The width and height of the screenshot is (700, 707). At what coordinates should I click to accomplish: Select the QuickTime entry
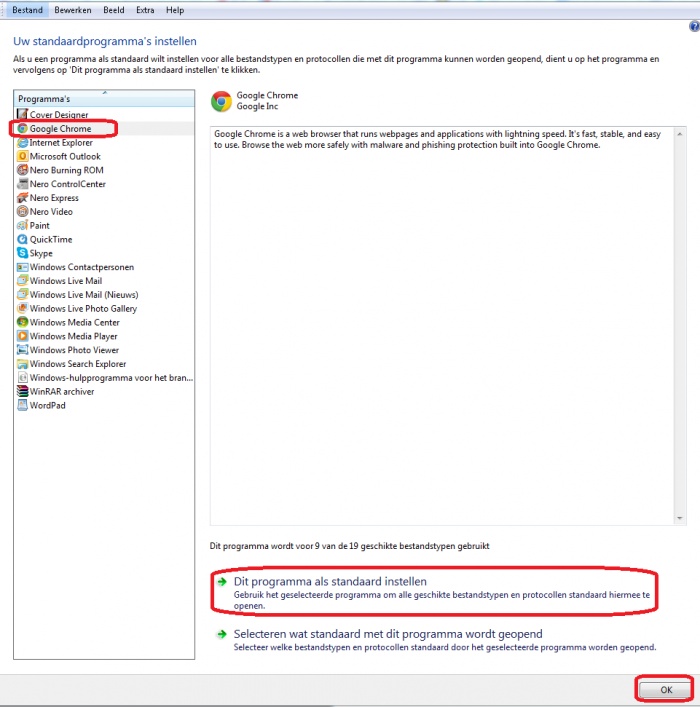tap(51, 239)
